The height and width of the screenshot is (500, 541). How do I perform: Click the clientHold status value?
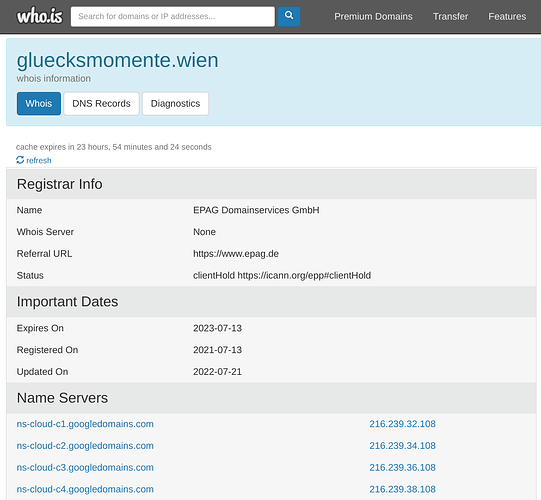tap(282, 275)
